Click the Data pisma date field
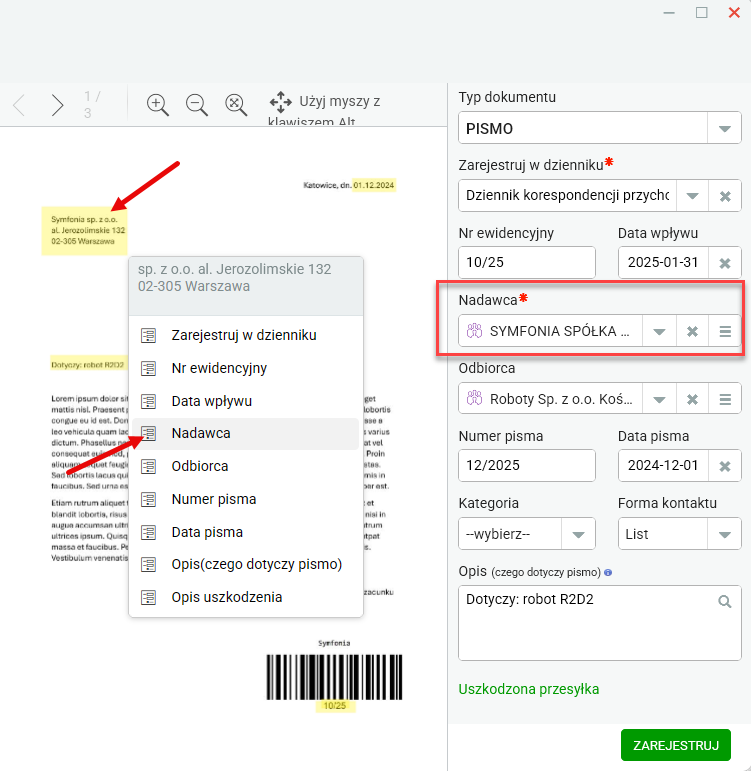751x771 pixels. [x=663, y=466]
